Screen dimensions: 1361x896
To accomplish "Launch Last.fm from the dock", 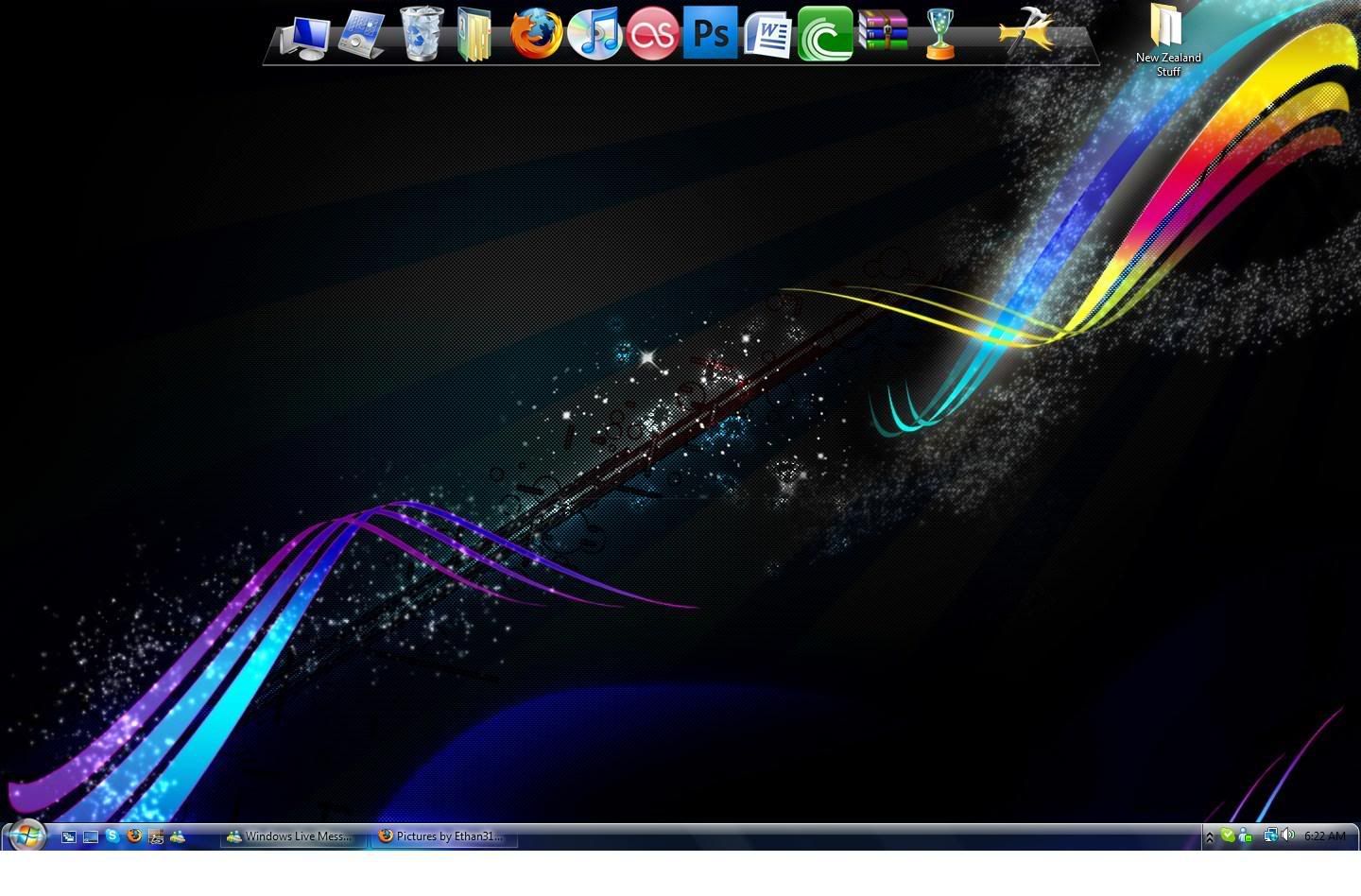I will click(x=653, y=34).
